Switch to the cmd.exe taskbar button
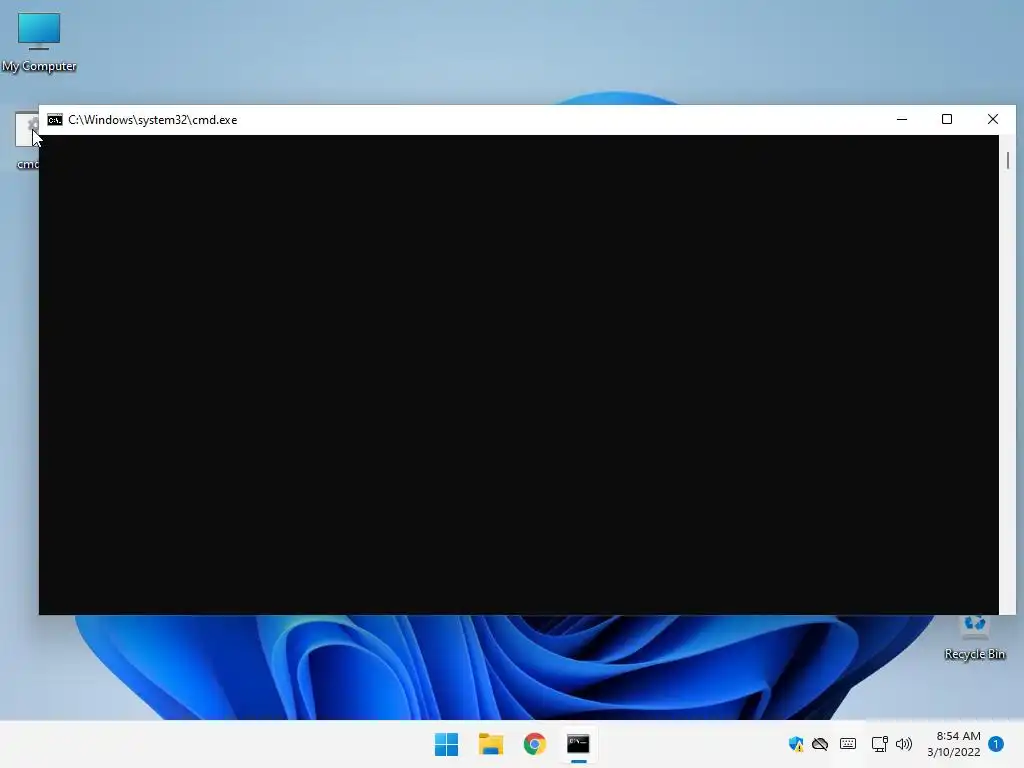Image resolution: width=1024 pixels, height=768 pixels. coord(578,744)
